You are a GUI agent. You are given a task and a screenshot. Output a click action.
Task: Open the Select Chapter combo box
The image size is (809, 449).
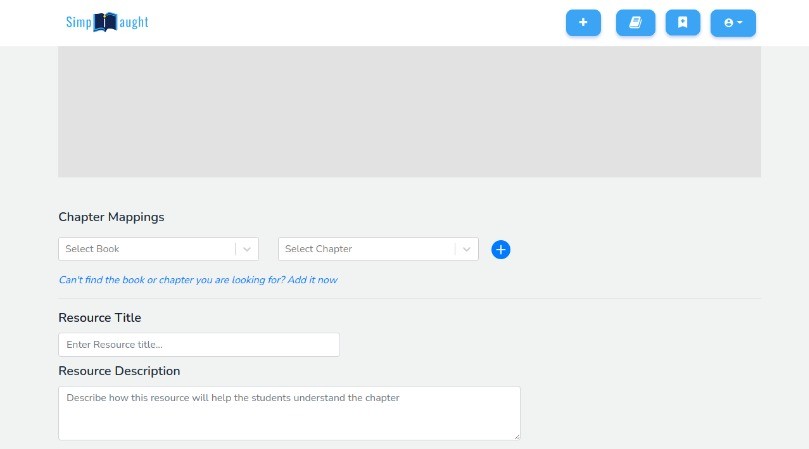pyautogui.click(x=378, y=249)
